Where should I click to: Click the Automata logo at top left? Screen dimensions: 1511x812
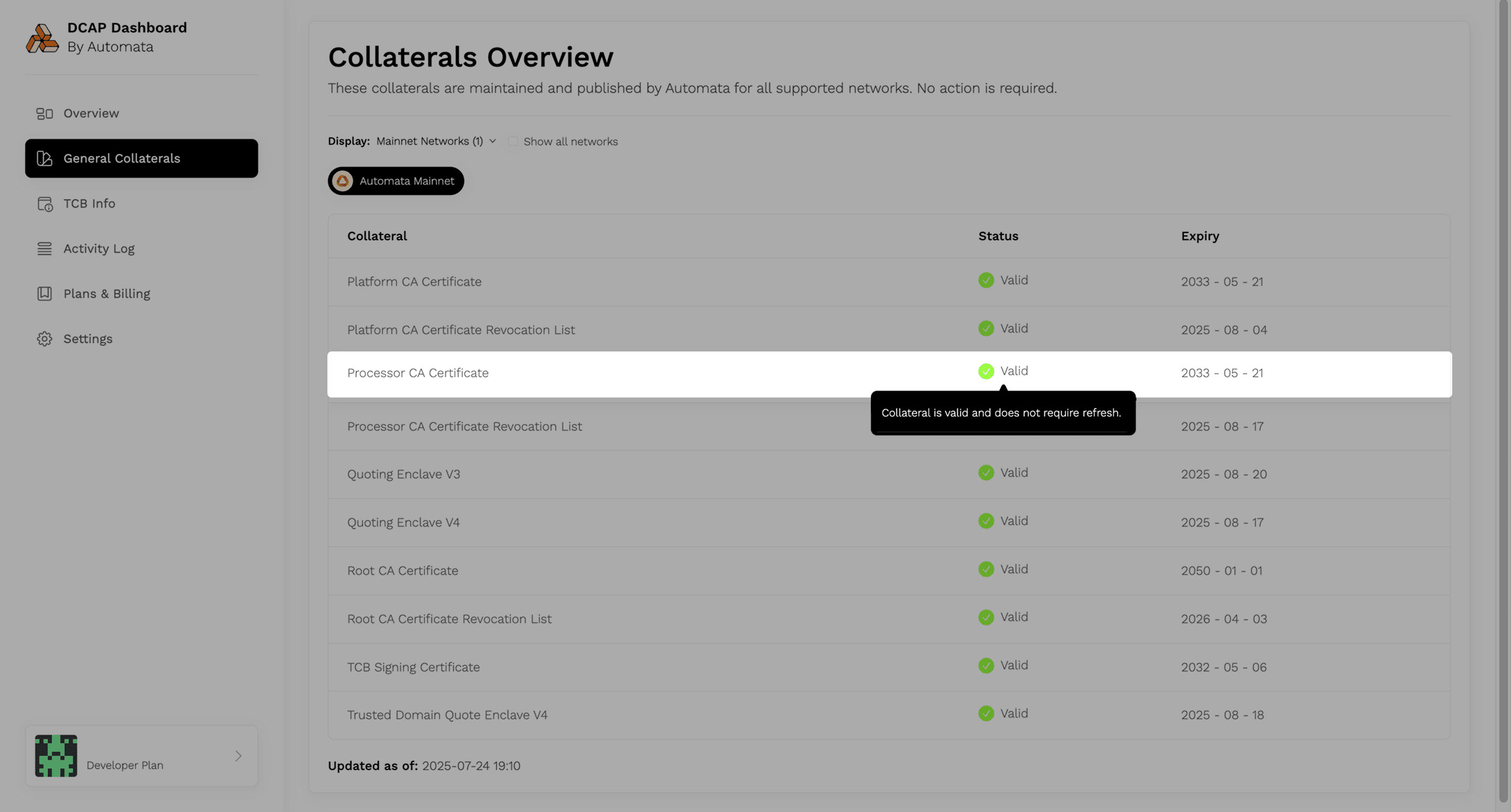point(41,38)
